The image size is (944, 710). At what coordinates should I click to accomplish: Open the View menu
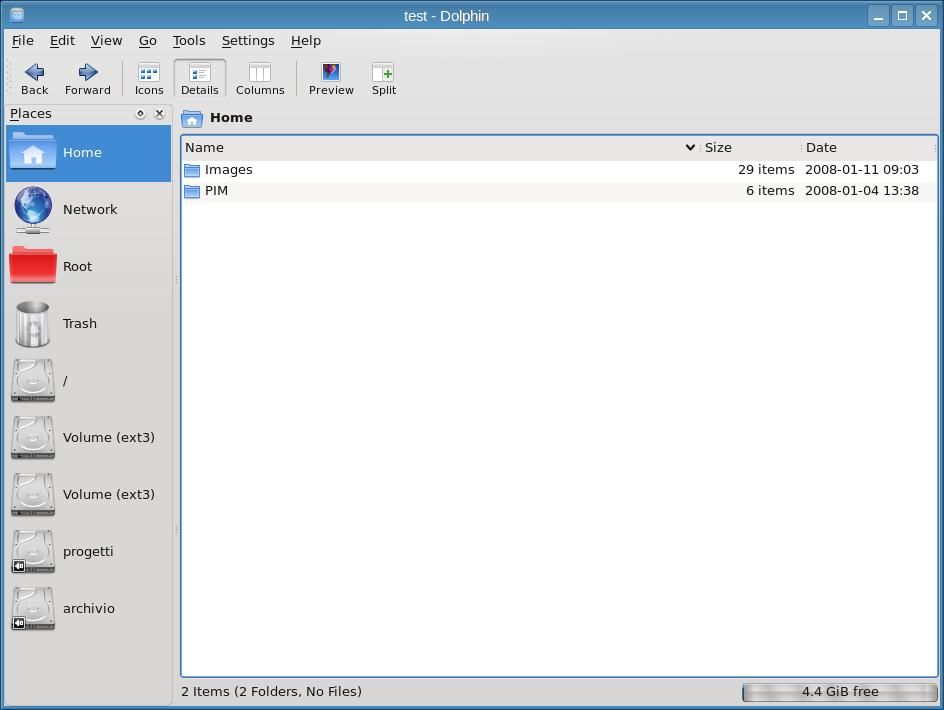pos(107,40)
